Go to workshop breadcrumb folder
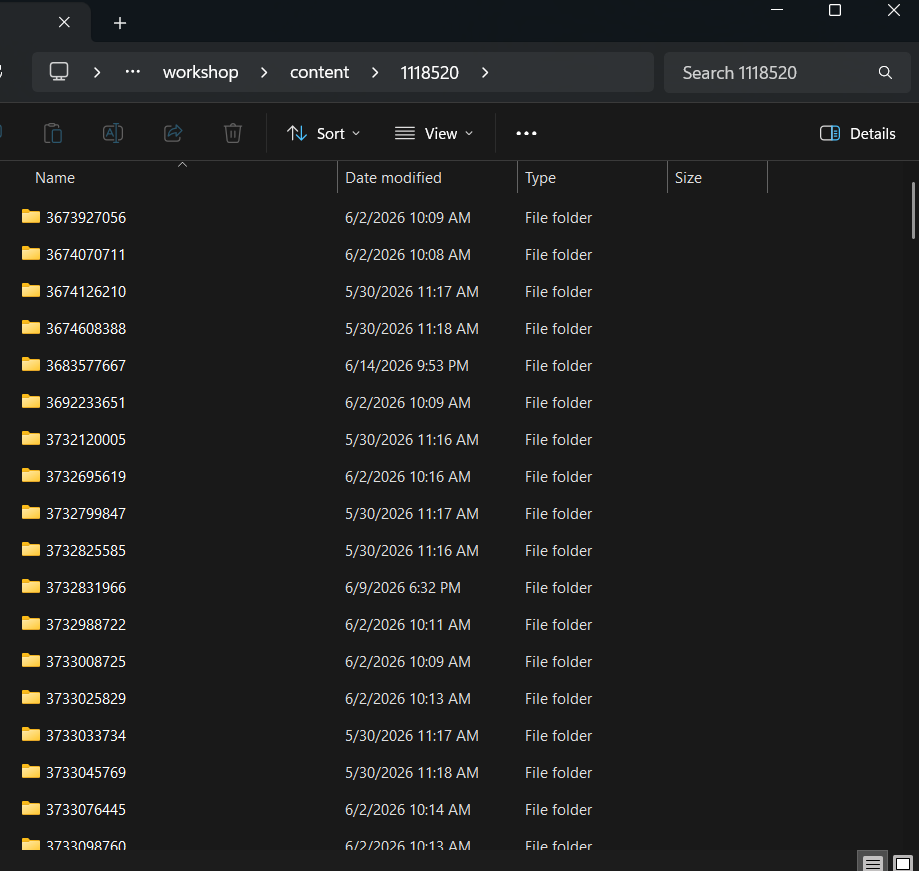The image size is (919, 871). [x=200, y=73]
